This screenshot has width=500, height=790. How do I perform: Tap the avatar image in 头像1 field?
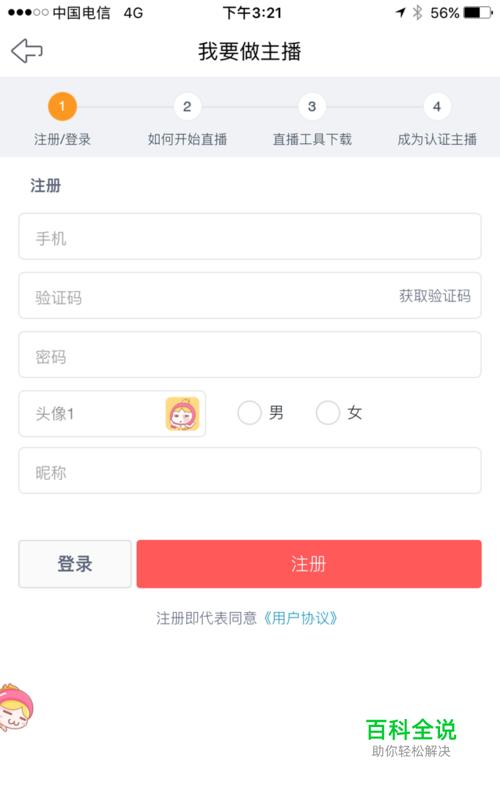coord(182,414)
